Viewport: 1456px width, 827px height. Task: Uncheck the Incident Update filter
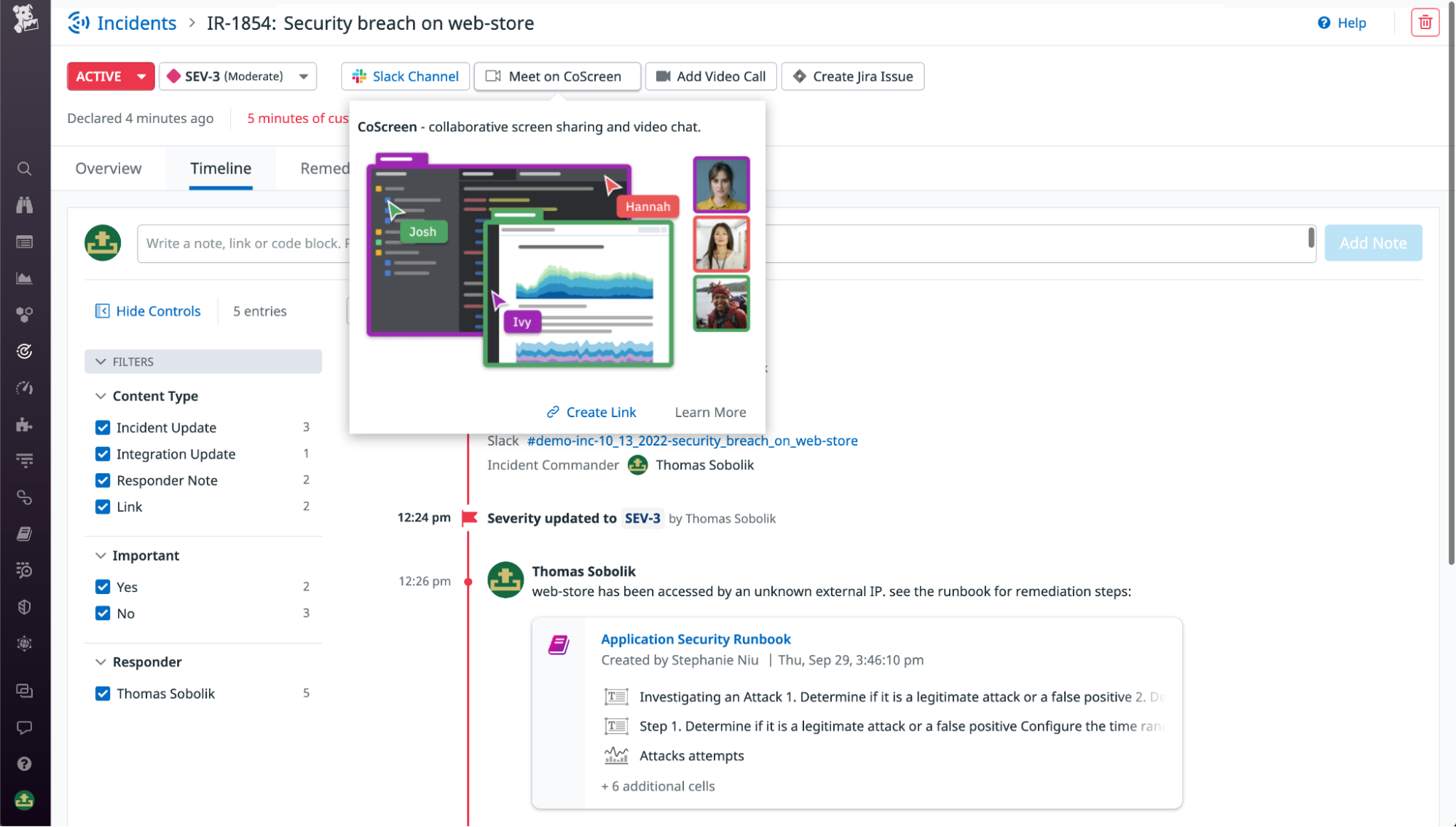pos(103,427)
